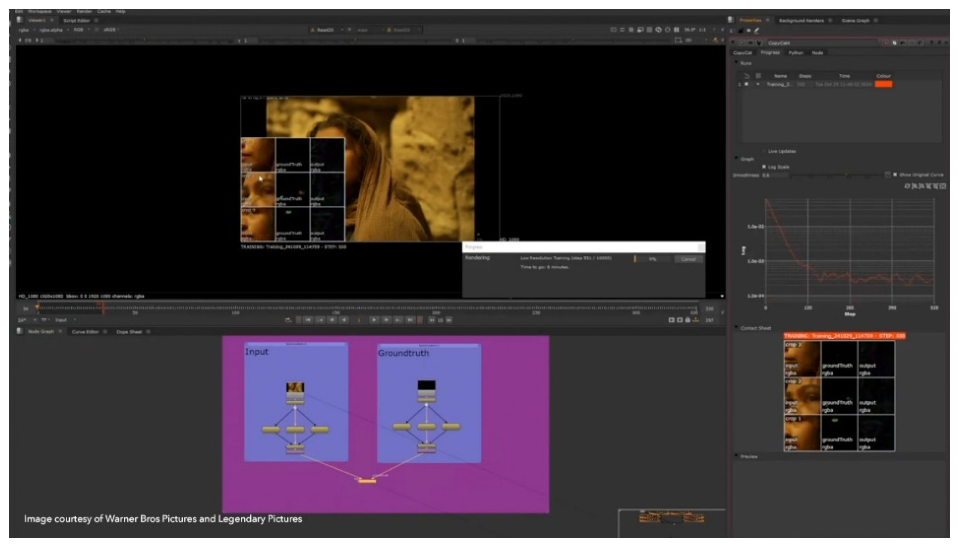Jump to the first frame
This screenshot has height=546, width=958.
click(x=308, y=319)
